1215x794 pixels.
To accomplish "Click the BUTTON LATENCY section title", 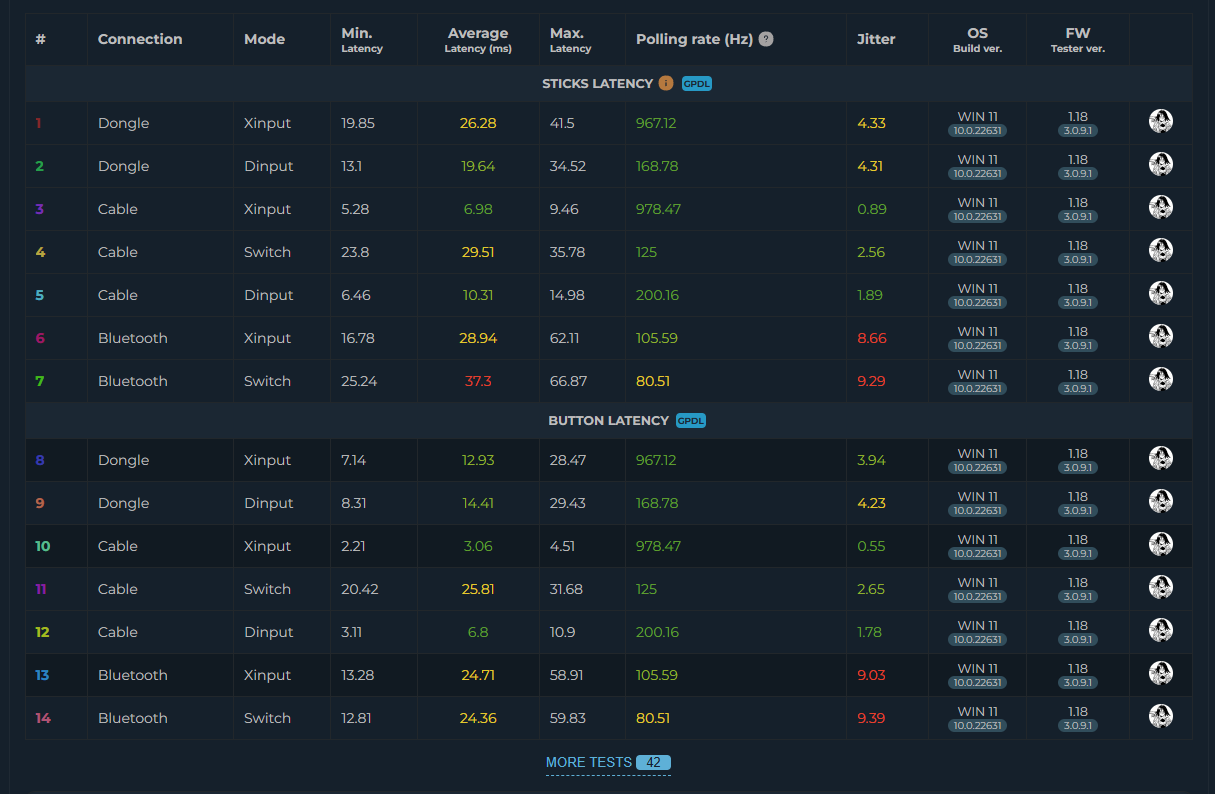I will coord(608,421).
